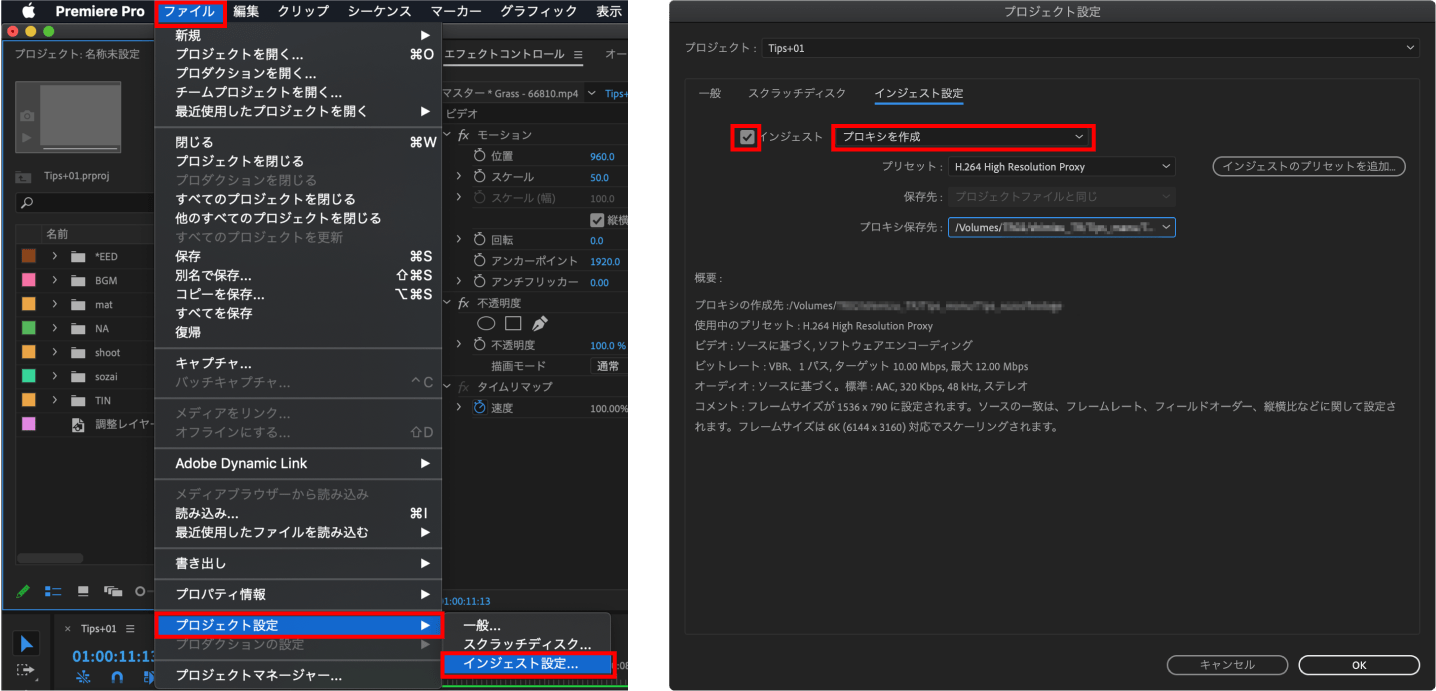The height and width of the screenshot is (691, 1436).
Task: Toggle stopwatch for 回転 property
Action: 479,240
